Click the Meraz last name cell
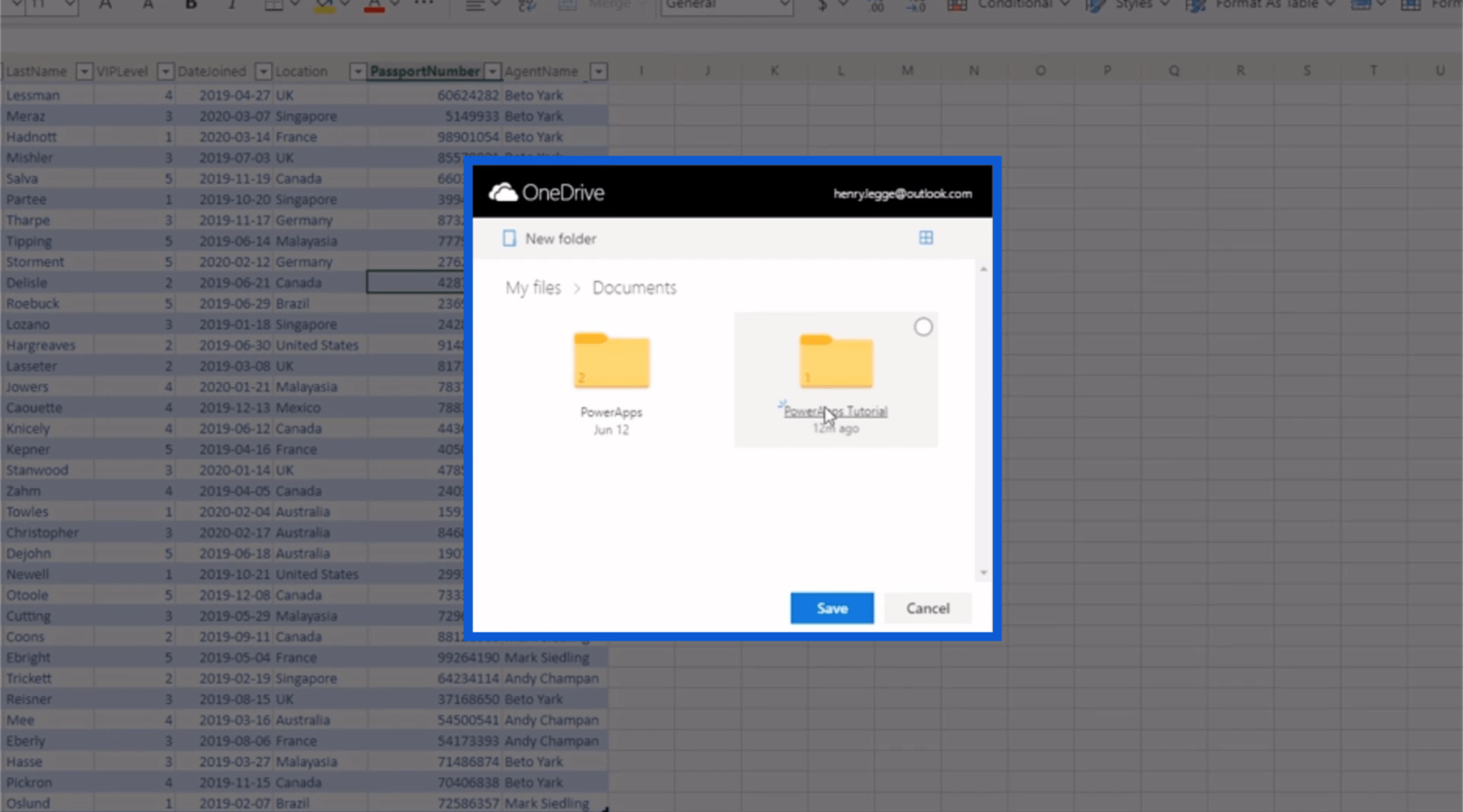The height and width of the screenshot is (812, 1463). [47, 117]
